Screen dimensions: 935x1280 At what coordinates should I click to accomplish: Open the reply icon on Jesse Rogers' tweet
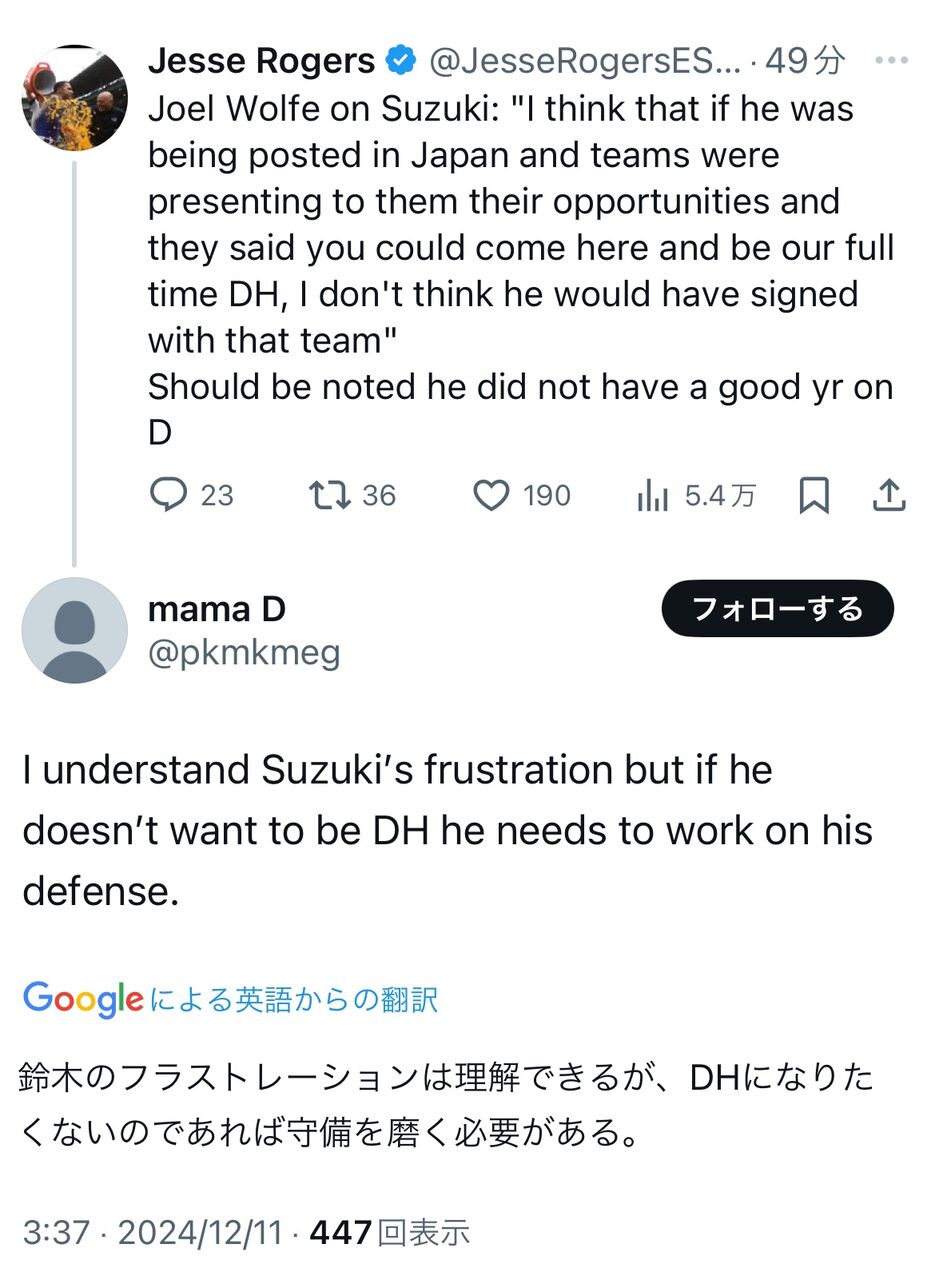[168, 495]
